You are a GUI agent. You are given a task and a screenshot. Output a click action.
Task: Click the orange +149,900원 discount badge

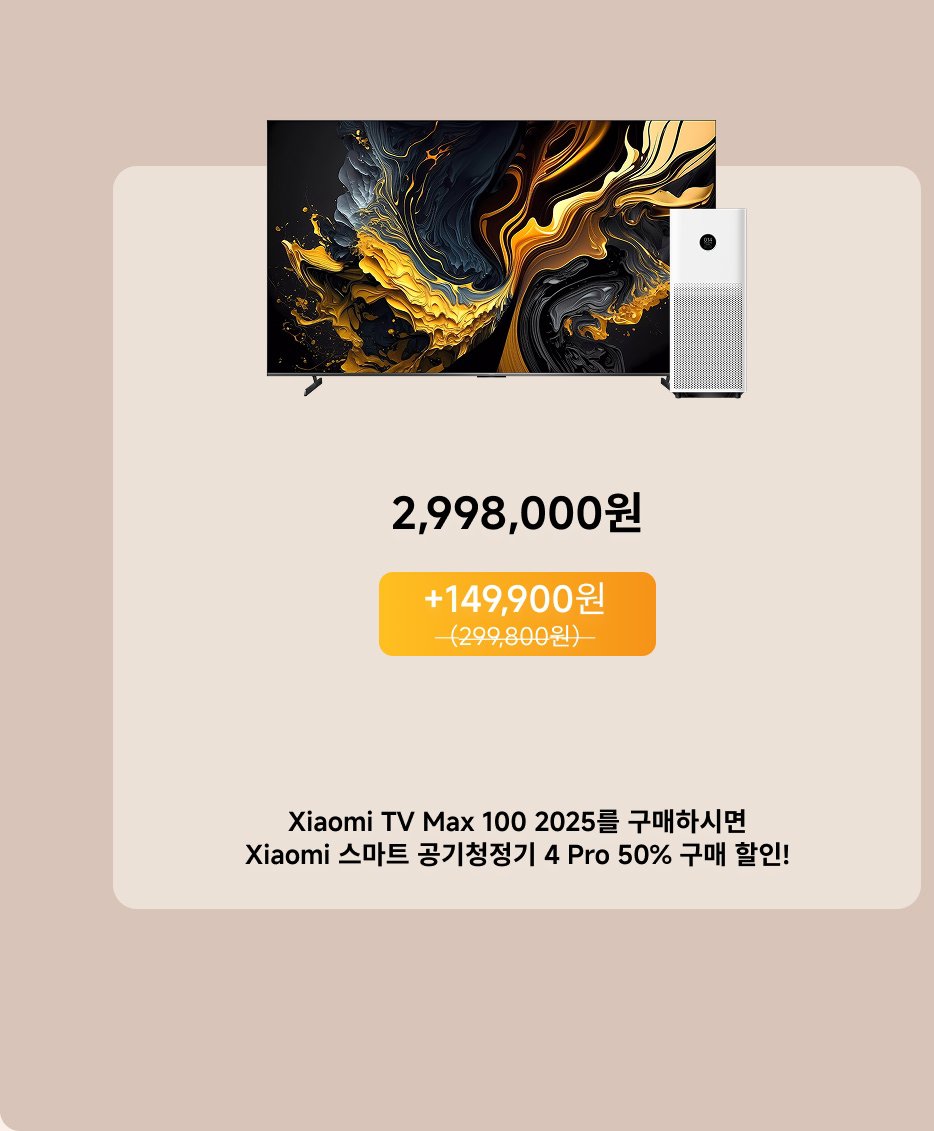(x=517, y=614)
